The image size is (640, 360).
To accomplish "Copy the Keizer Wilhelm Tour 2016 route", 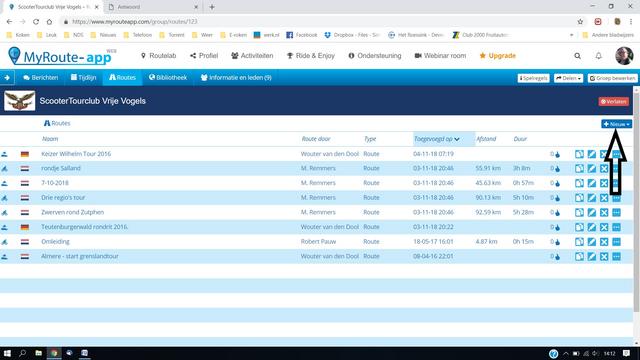I will coord(579,154).
